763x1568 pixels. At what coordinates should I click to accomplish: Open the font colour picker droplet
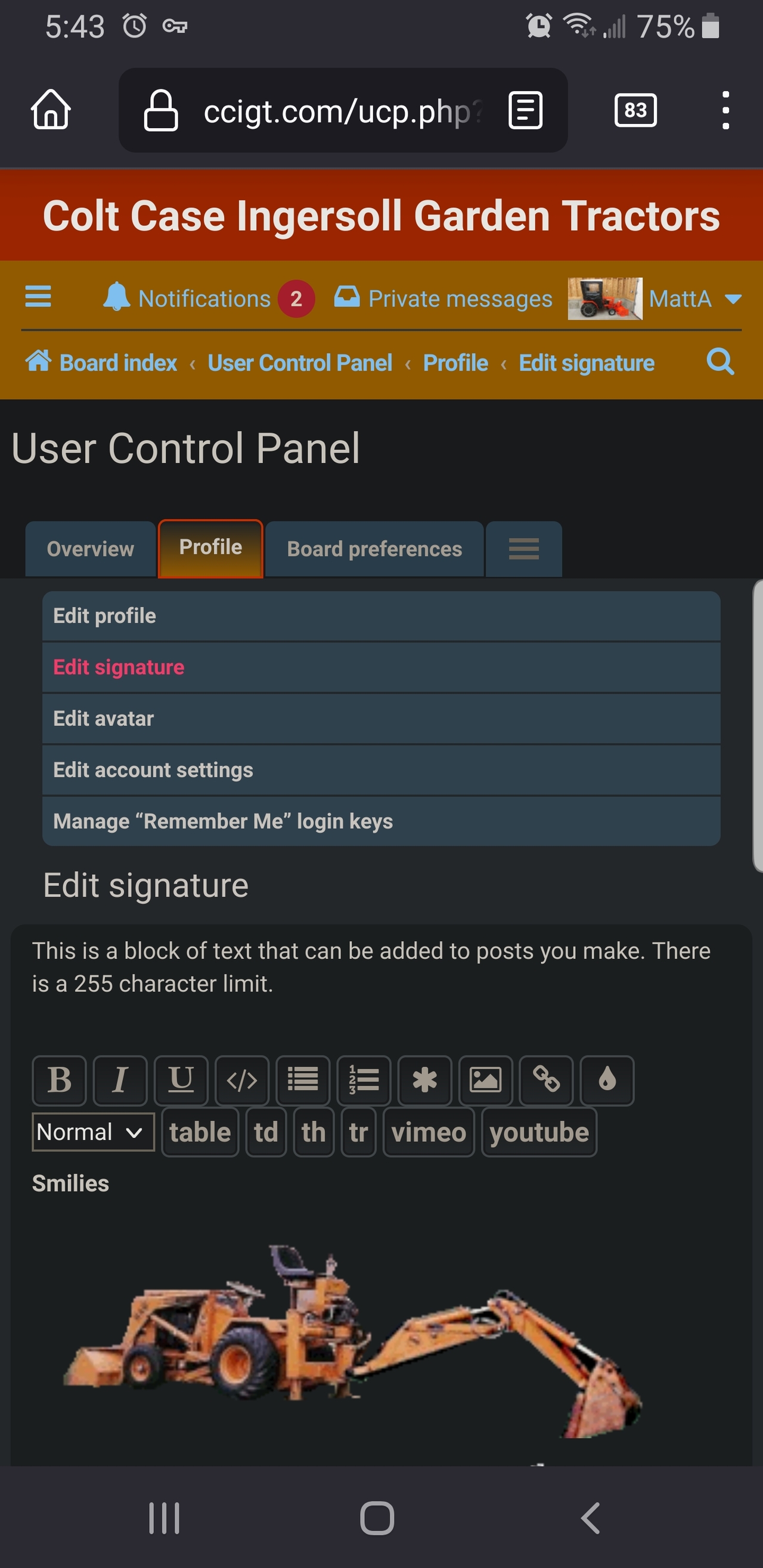(x=607, y=1080)
